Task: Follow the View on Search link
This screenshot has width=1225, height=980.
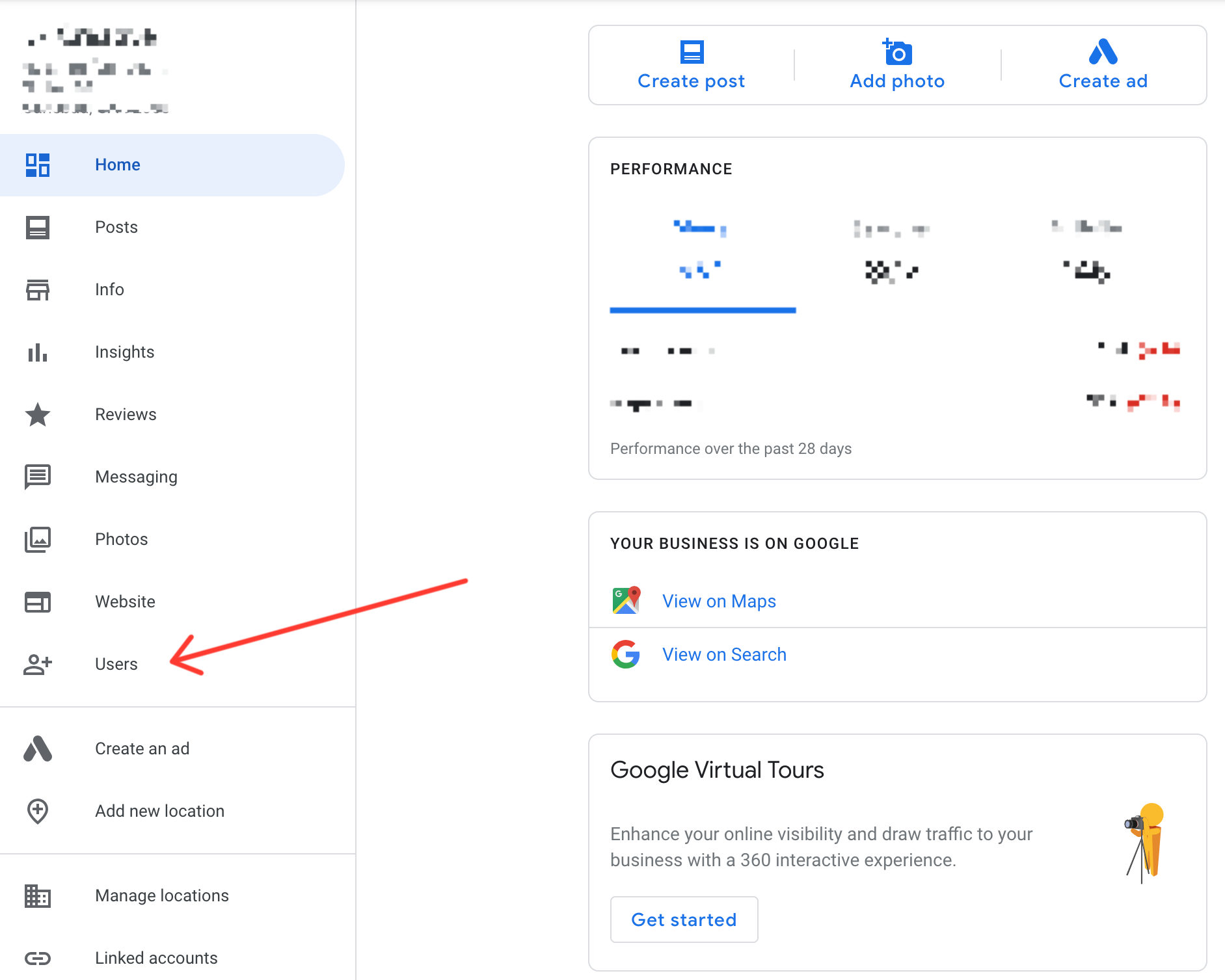Action: click(724, 654)
